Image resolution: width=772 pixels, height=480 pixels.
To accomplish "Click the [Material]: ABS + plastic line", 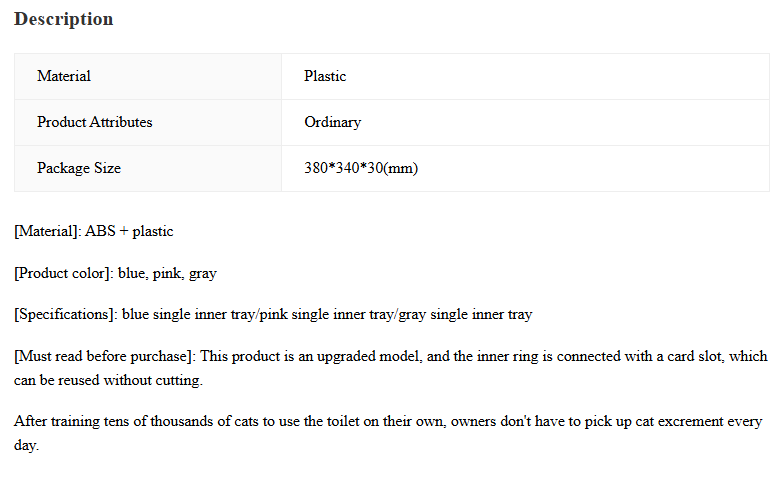I will tap(94, 231).
